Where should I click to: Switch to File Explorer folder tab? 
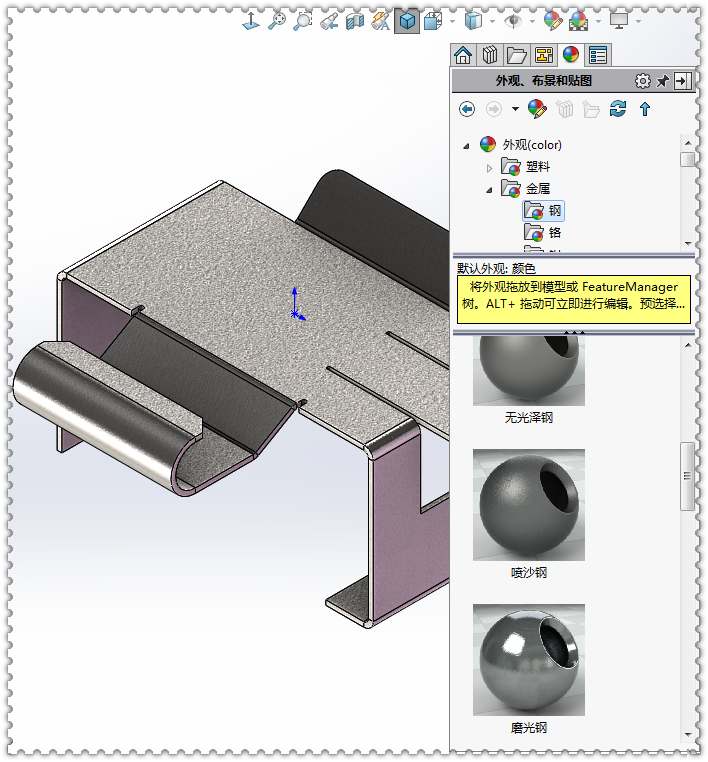pos(517,55)
